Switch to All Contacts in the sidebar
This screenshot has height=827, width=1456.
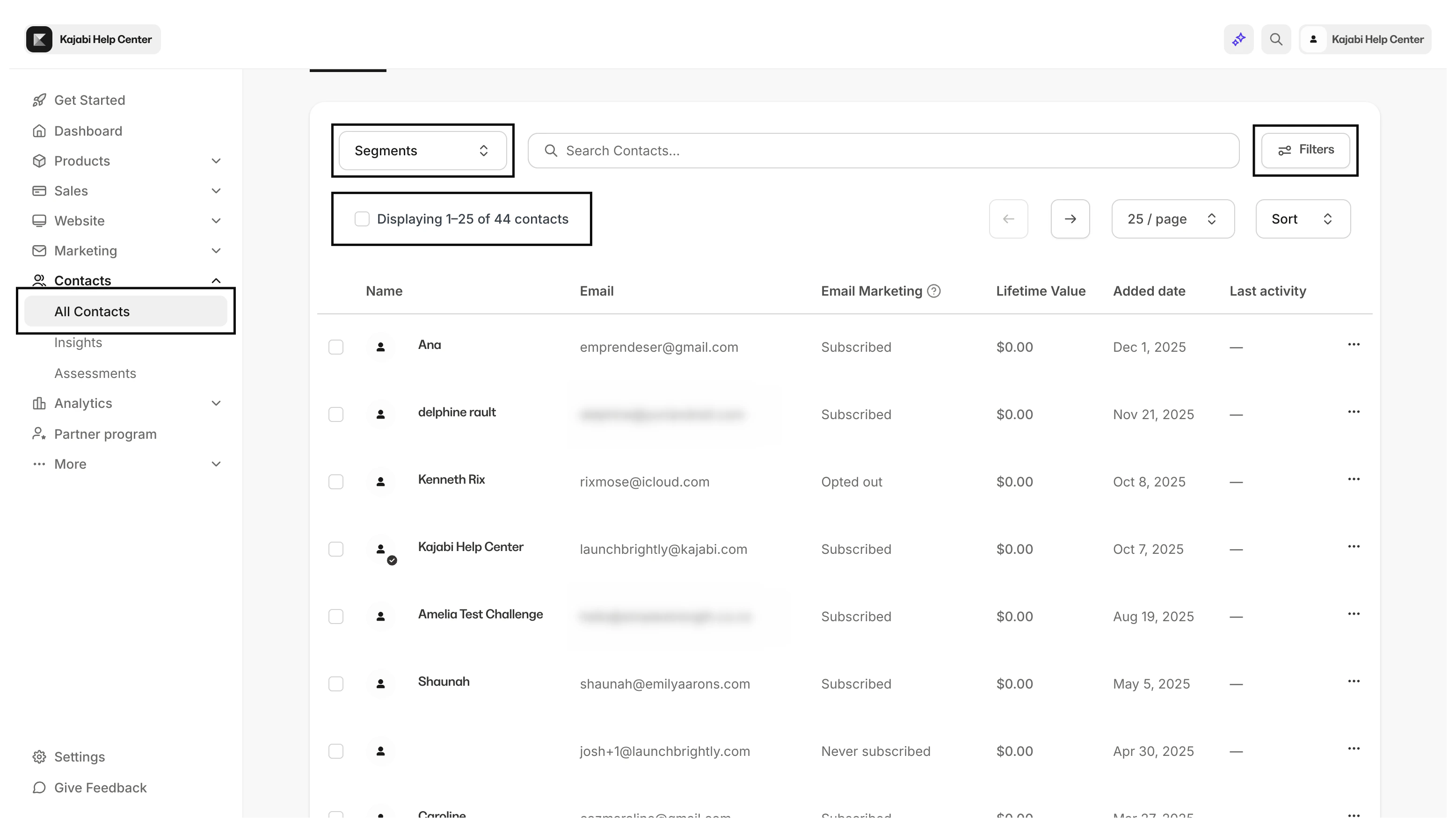[91, 311]
